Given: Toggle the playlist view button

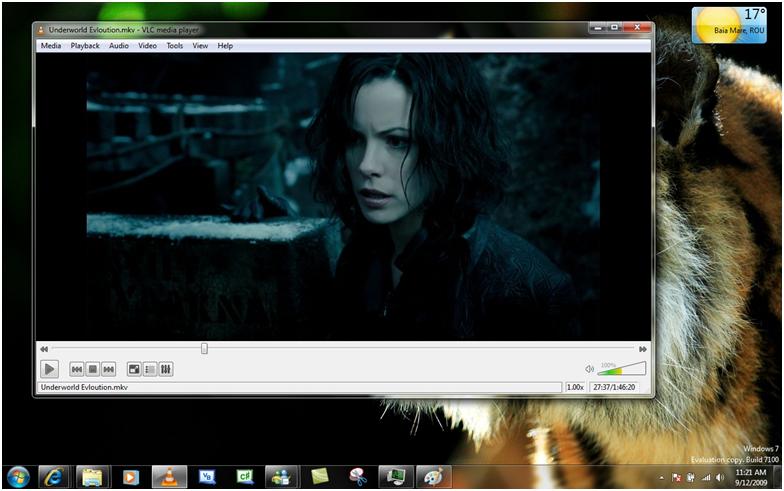Looking at the screenshot, I should click(x=150, y=369).
